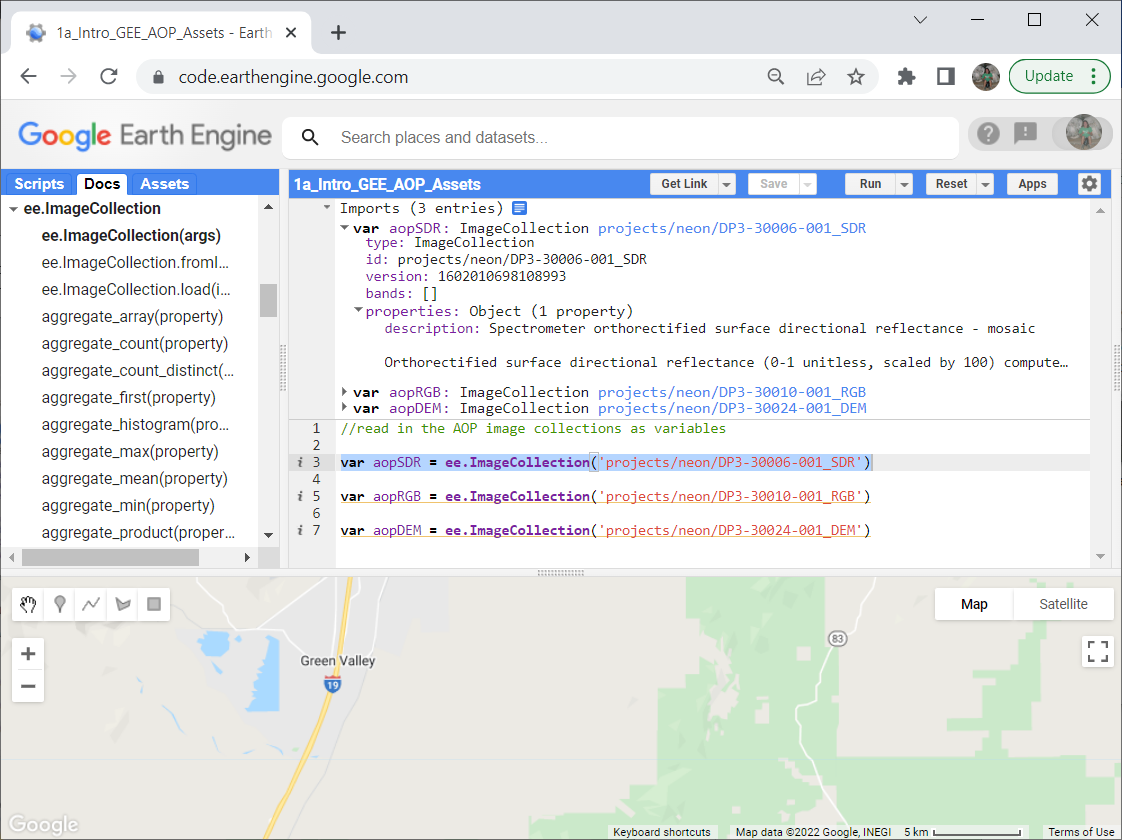Click the Get Link button
Viewport: 1122px width, 840px height.
pyautogui.click(x=683, y=184)
